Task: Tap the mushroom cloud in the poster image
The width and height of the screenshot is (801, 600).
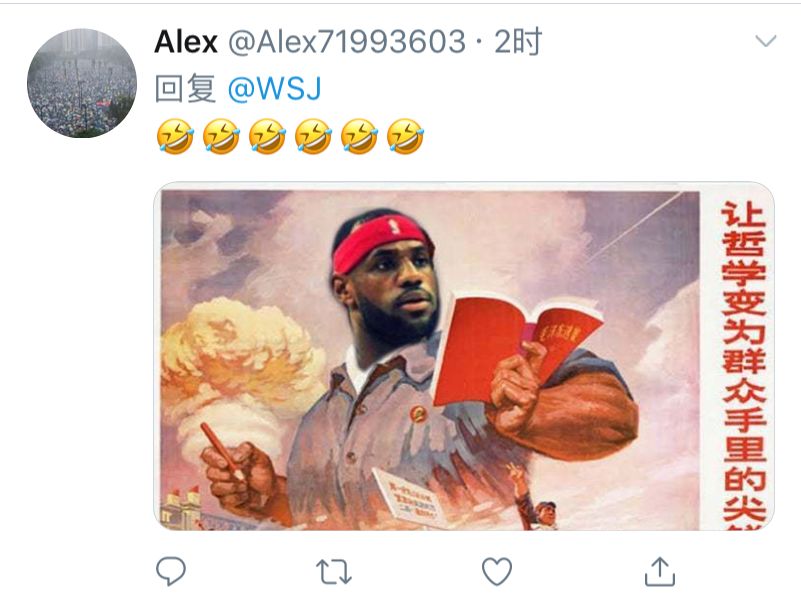Action: pyautogui.click(x=240, y=372)
